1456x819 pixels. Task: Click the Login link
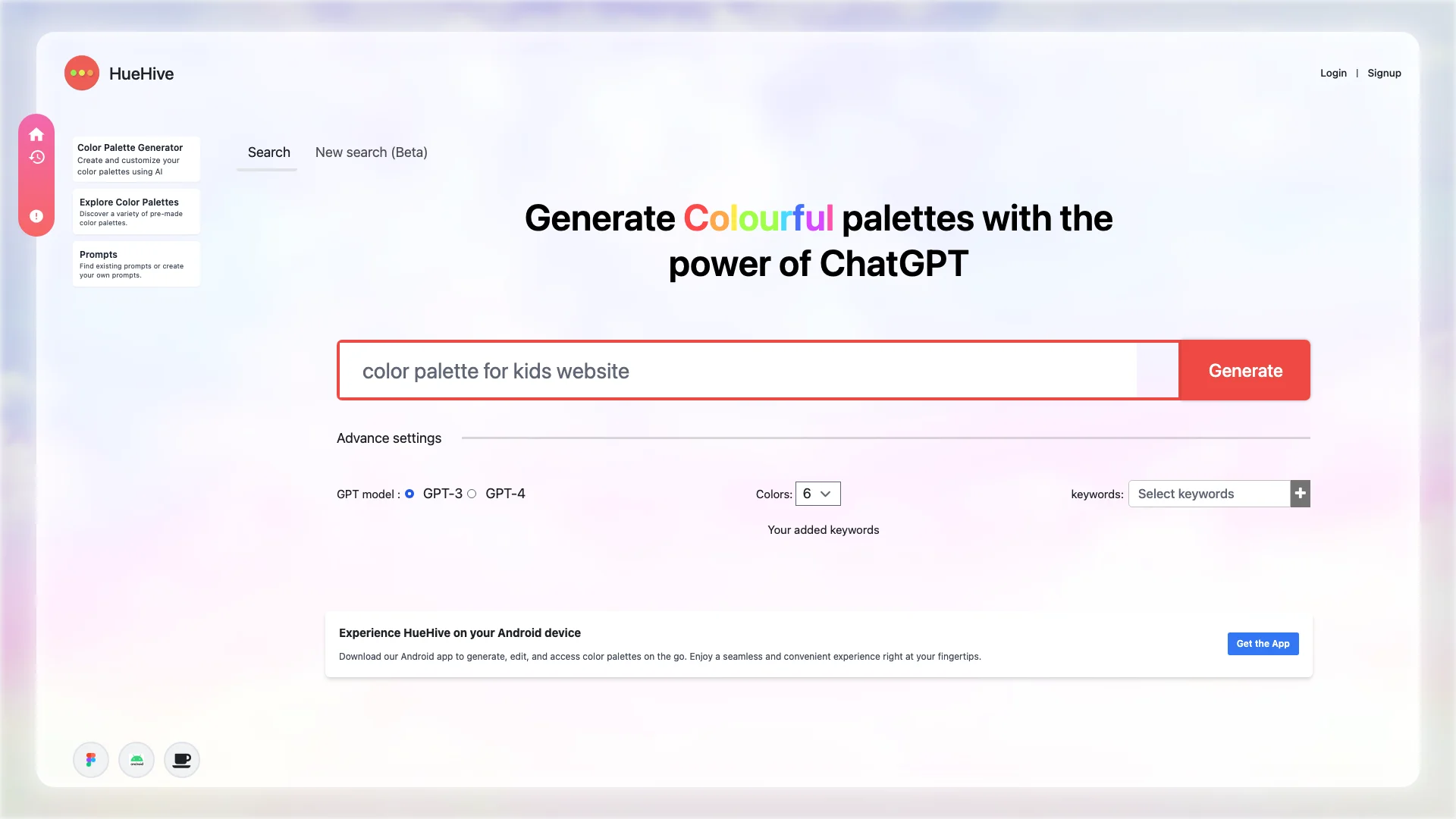coord(1333,72)
